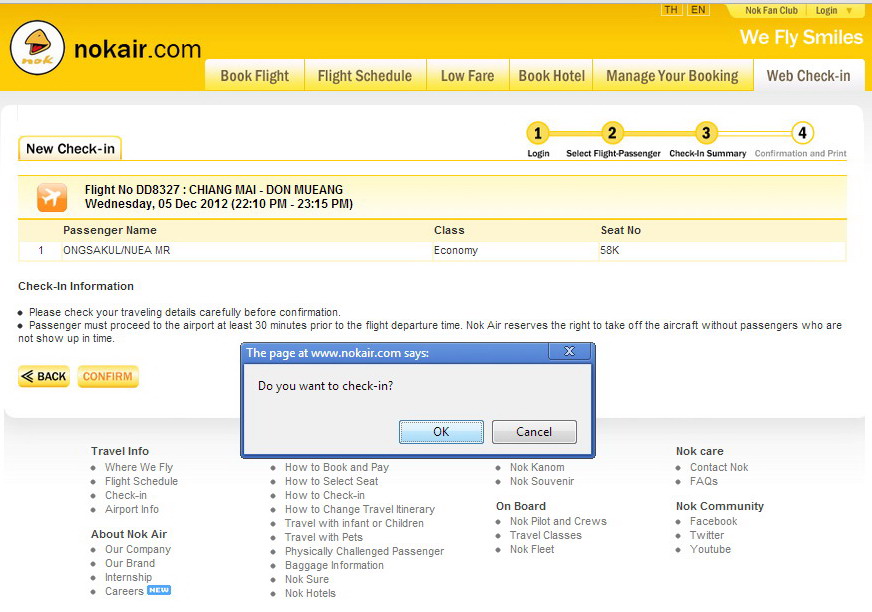872x612 pixels.
Task: Select step 4 Confirmation and Print circle
Action: 802,133
